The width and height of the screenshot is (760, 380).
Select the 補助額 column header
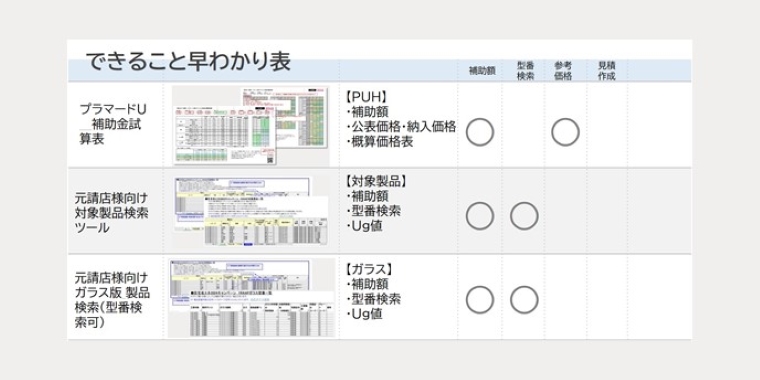(x=482, y=71)
